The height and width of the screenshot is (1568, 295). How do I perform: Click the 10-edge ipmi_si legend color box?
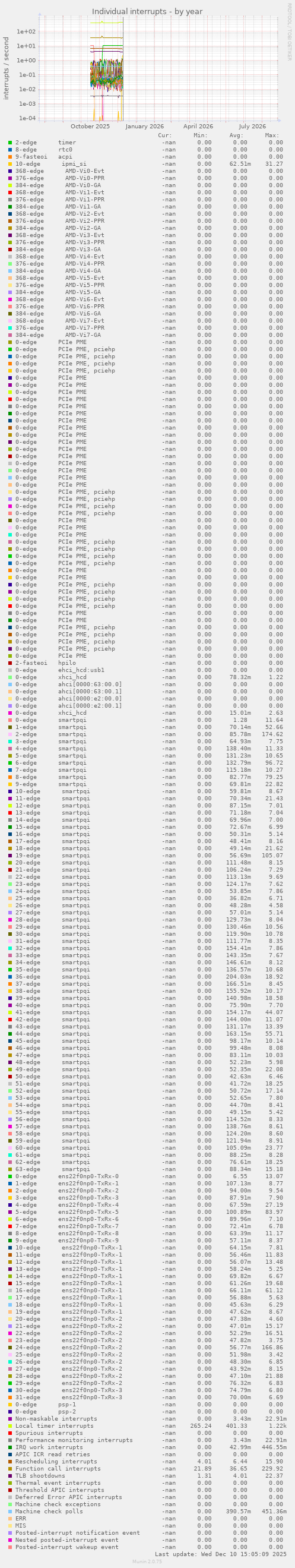[9, 164]
